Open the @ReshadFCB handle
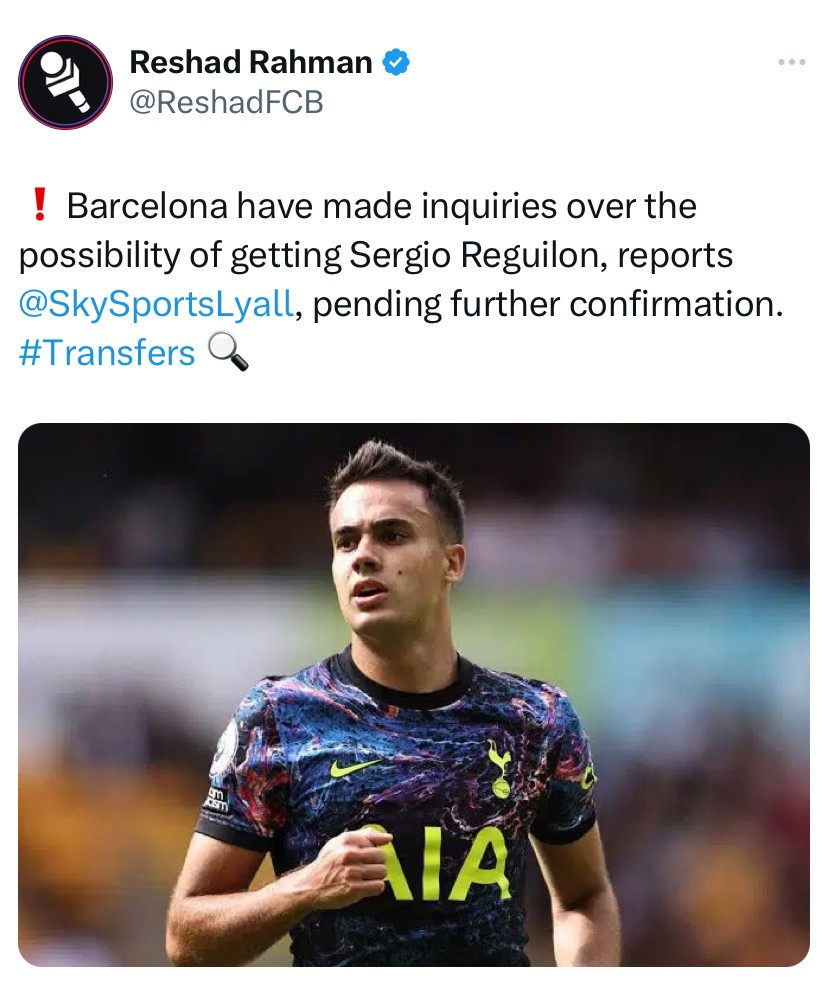 [226, 102]
